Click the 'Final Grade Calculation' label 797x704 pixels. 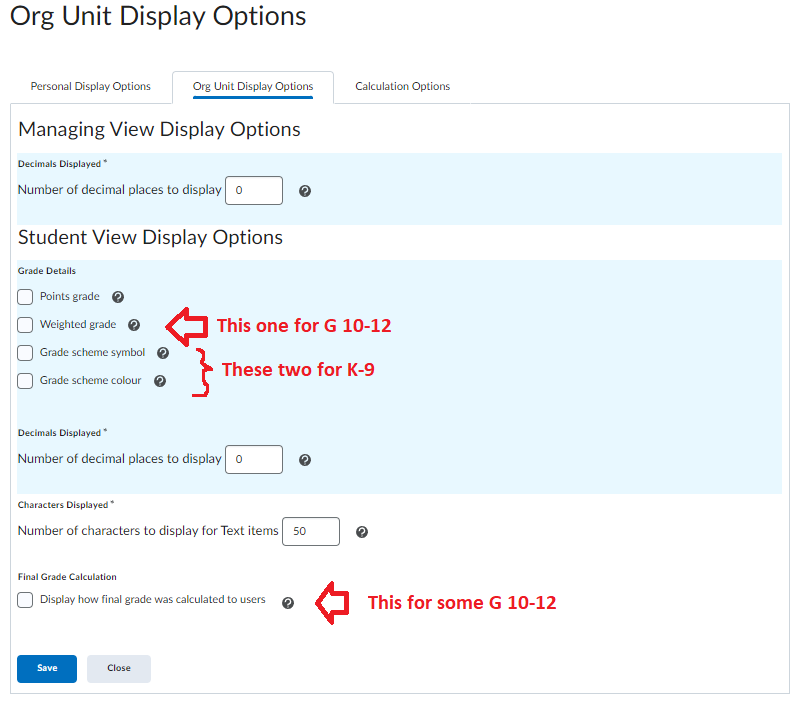67,577
